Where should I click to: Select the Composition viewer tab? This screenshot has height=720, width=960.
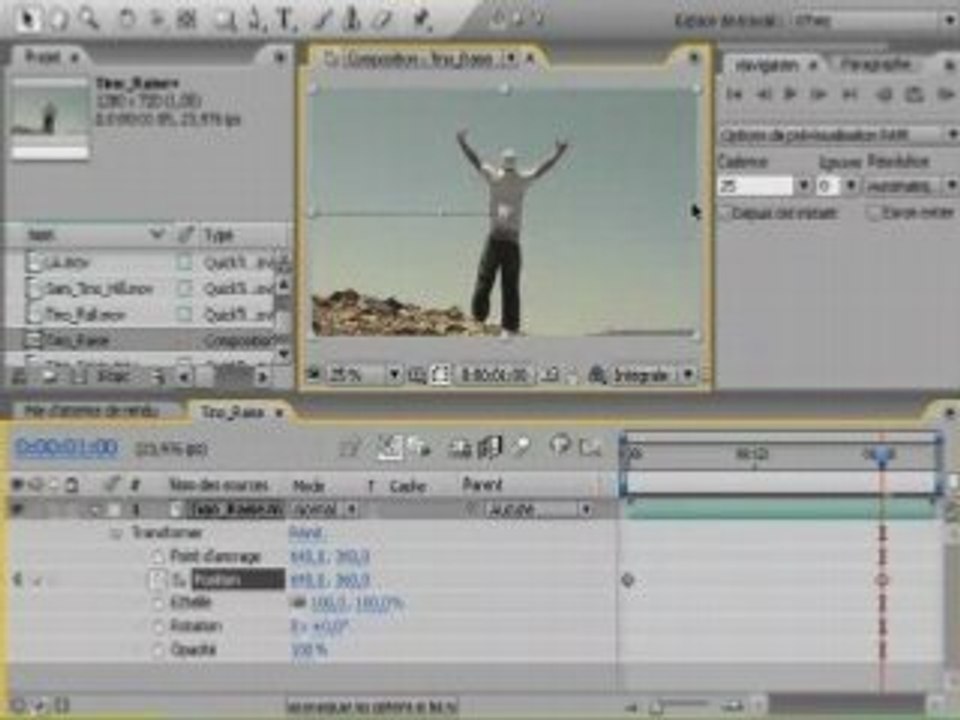click(420, 59)
